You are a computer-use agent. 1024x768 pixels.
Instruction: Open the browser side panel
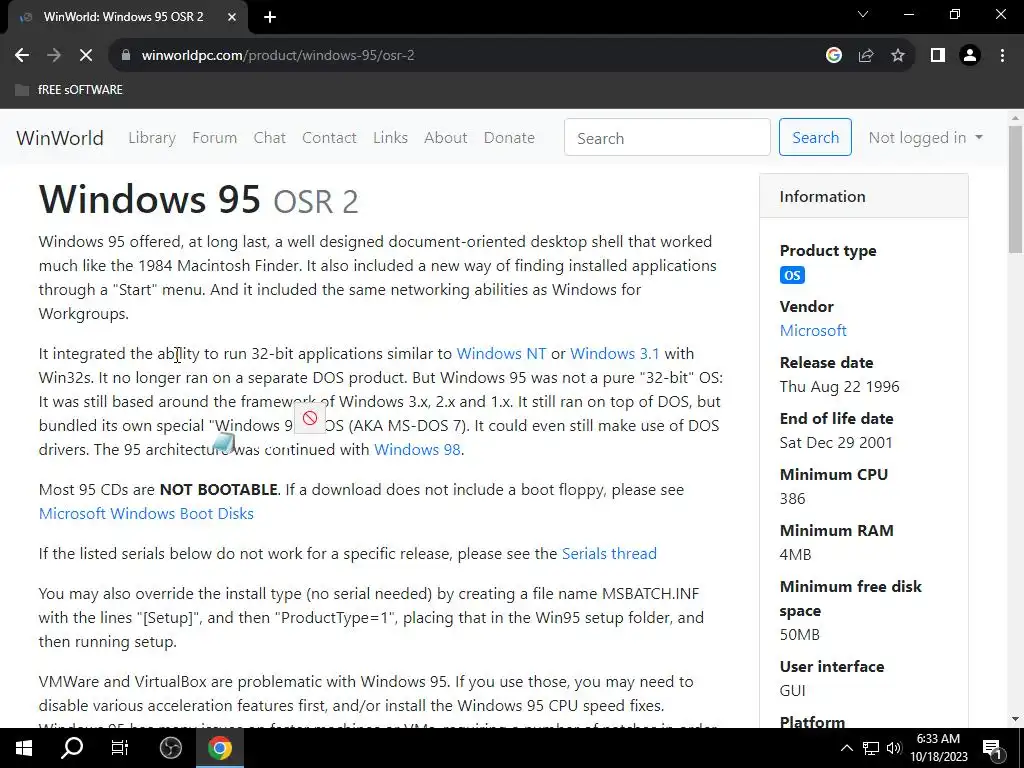938,56
